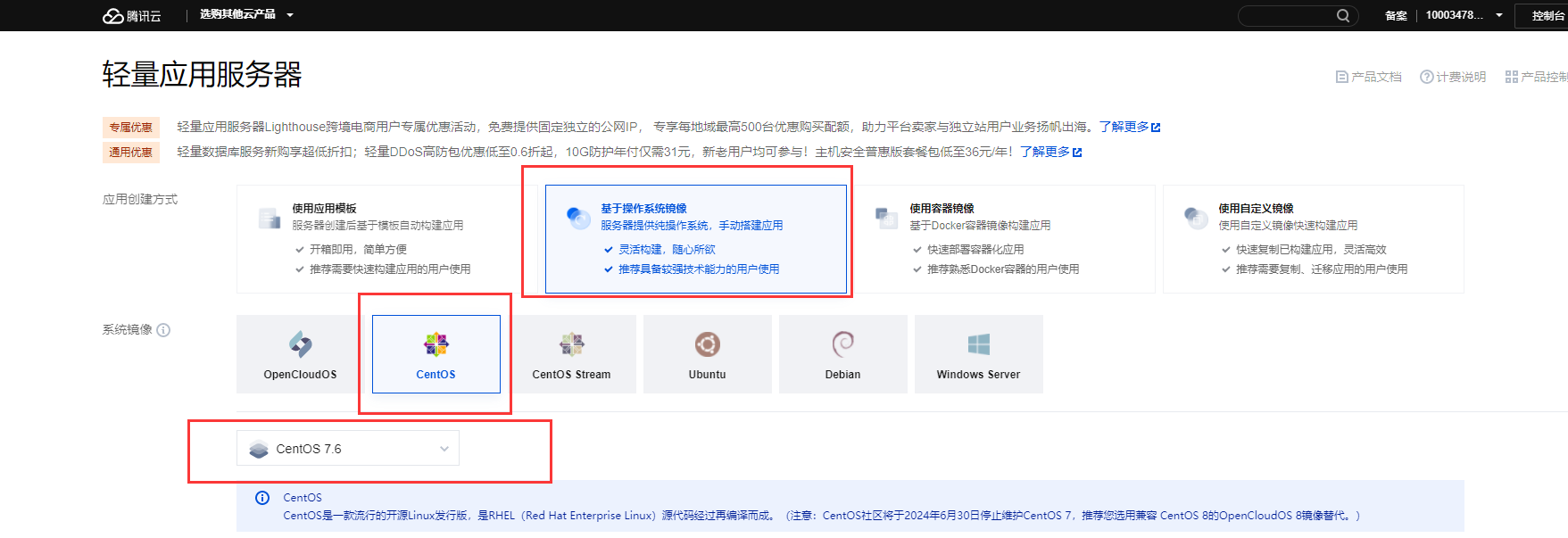Choose the Debian image
Viewport: 1568px width, 538px height.
843,354
